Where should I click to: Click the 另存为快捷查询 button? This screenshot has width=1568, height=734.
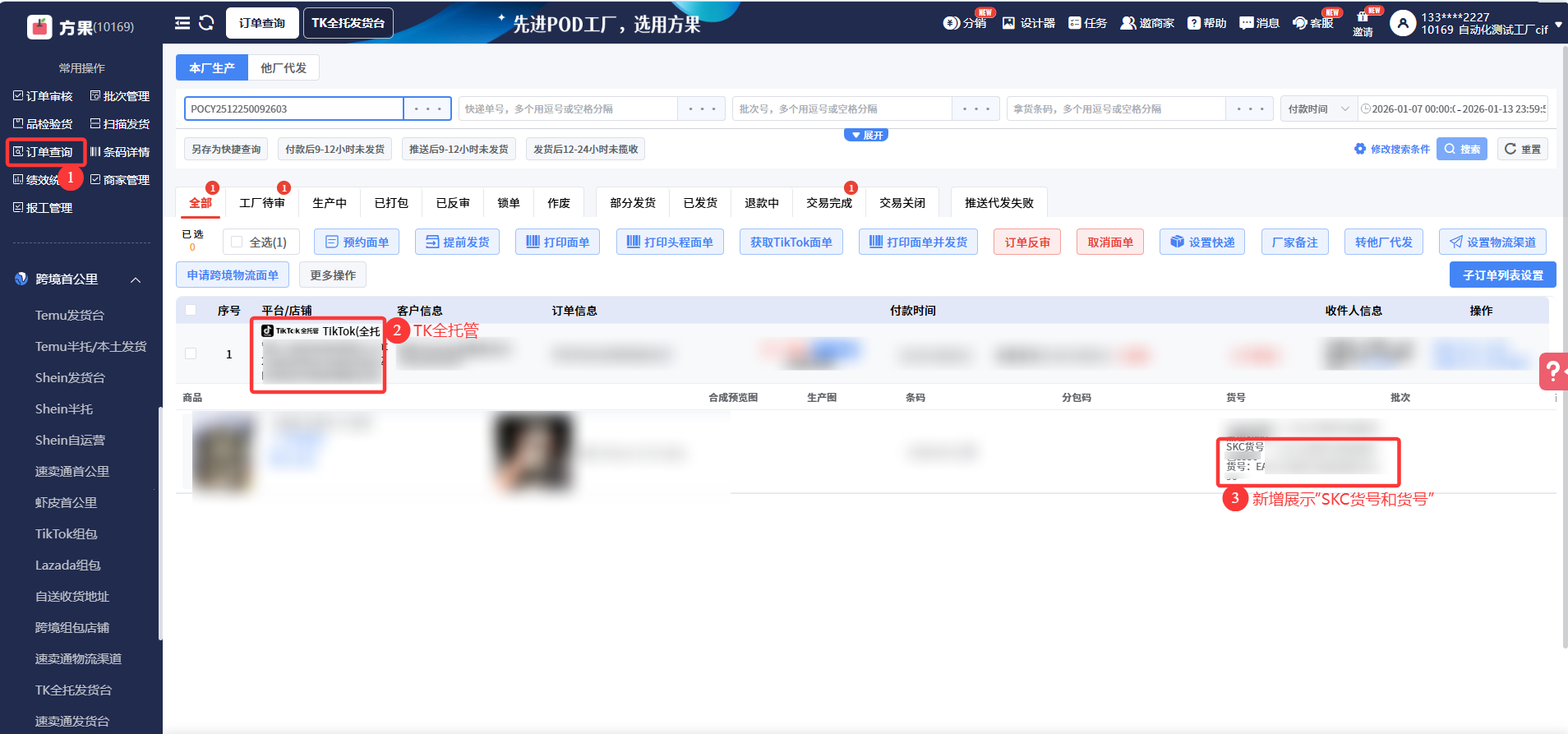point(226,149)
